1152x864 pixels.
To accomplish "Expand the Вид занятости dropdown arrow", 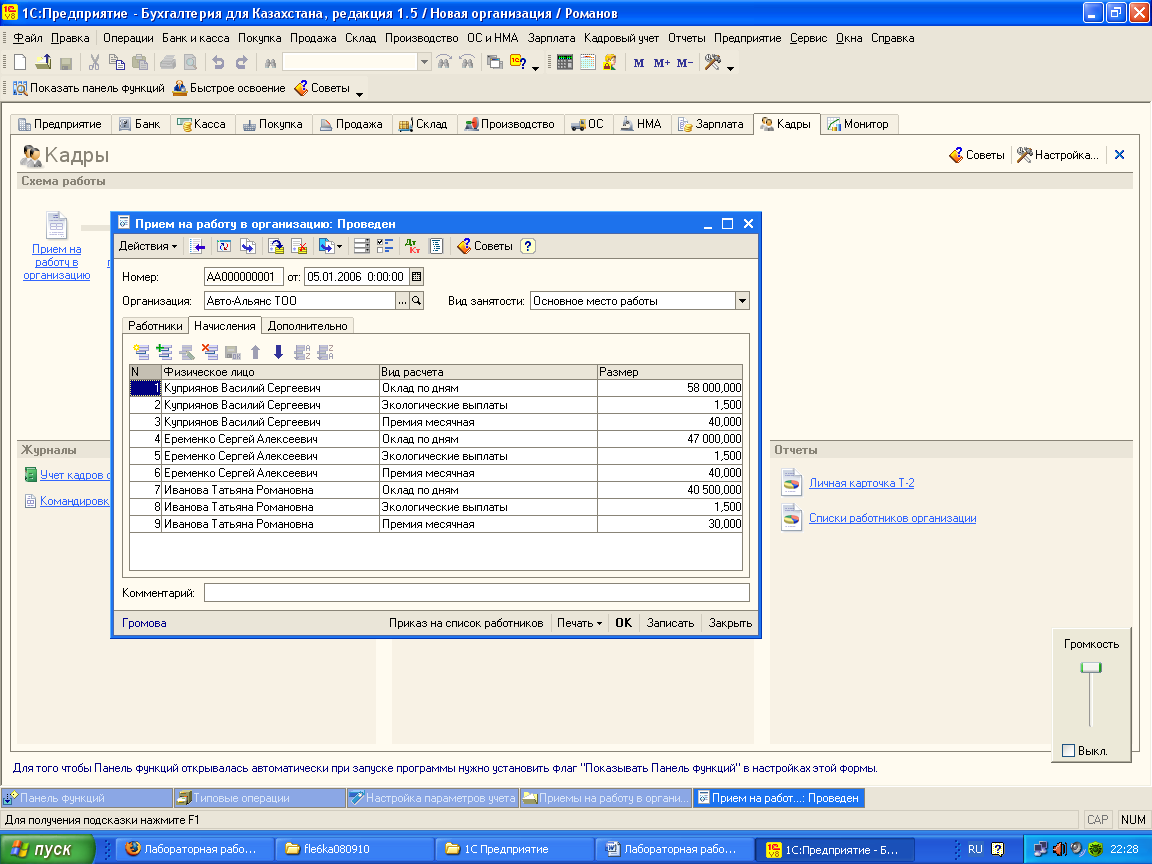I will point(742,300).
